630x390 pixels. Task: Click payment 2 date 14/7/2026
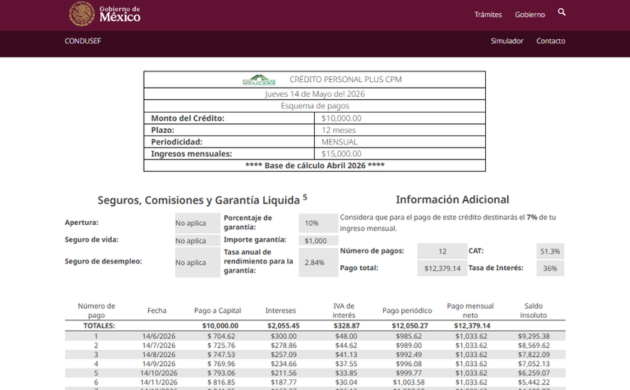[159, 345]
